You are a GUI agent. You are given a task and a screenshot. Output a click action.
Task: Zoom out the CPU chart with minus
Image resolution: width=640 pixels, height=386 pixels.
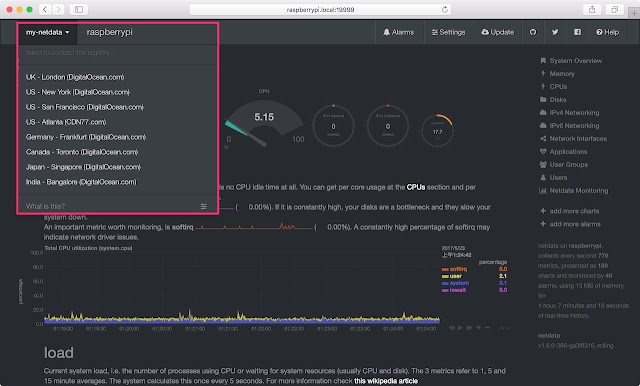click(x=487, y=328)
